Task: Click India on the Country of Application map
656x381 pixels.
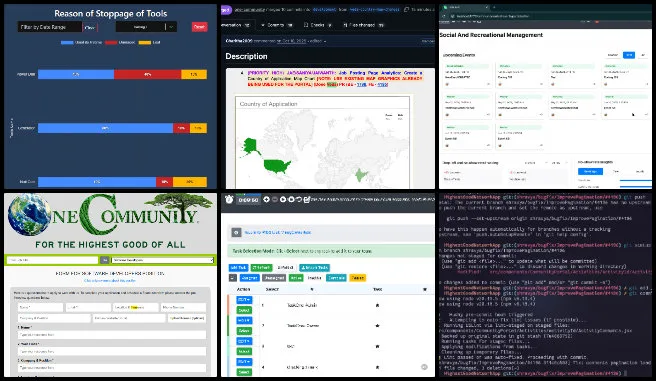Action: [361, 174]
